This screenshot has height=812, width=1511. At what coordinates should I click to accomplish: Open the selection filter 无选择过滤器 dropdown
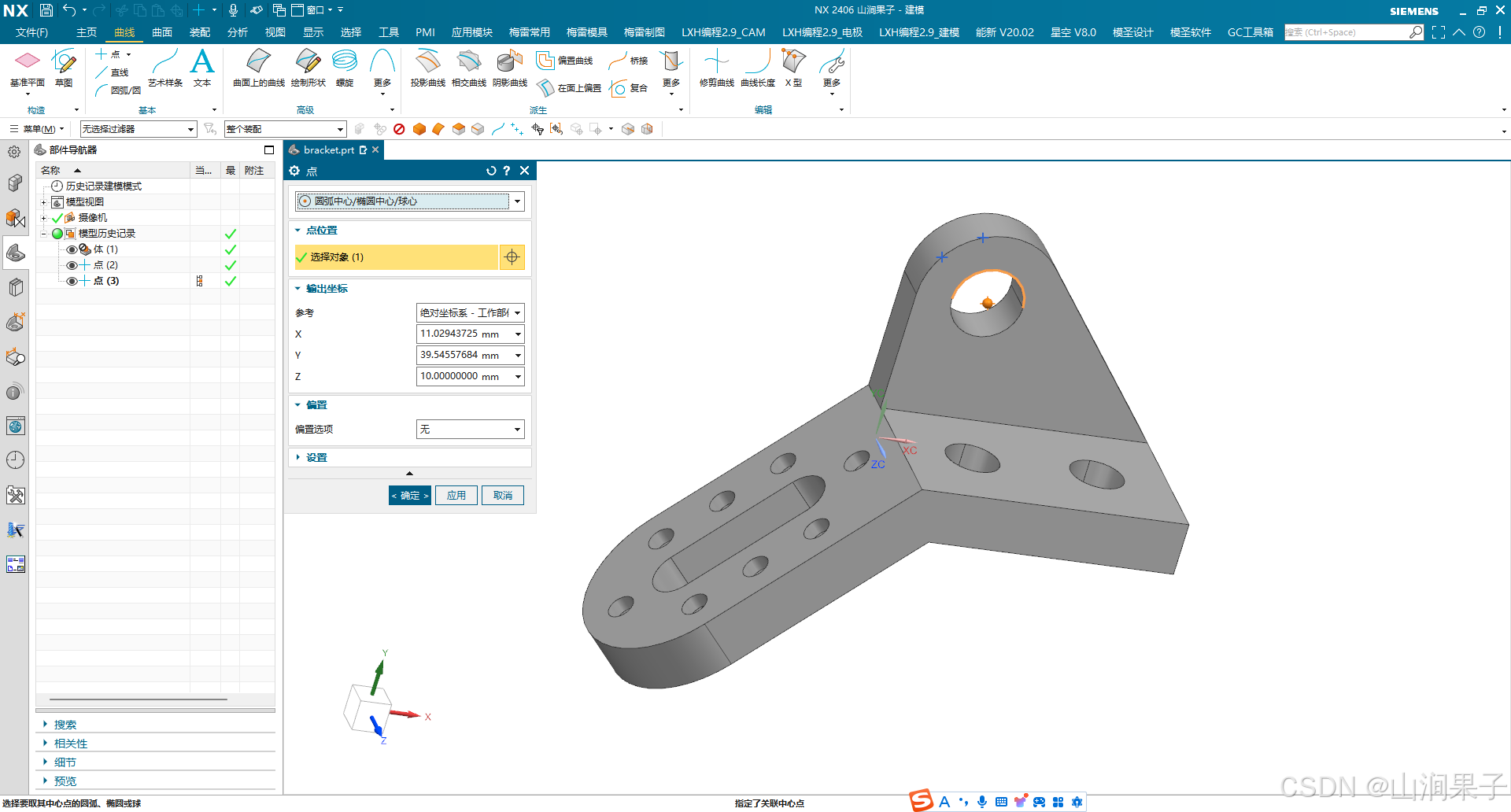pyautogui.click(x=139, y=129)
